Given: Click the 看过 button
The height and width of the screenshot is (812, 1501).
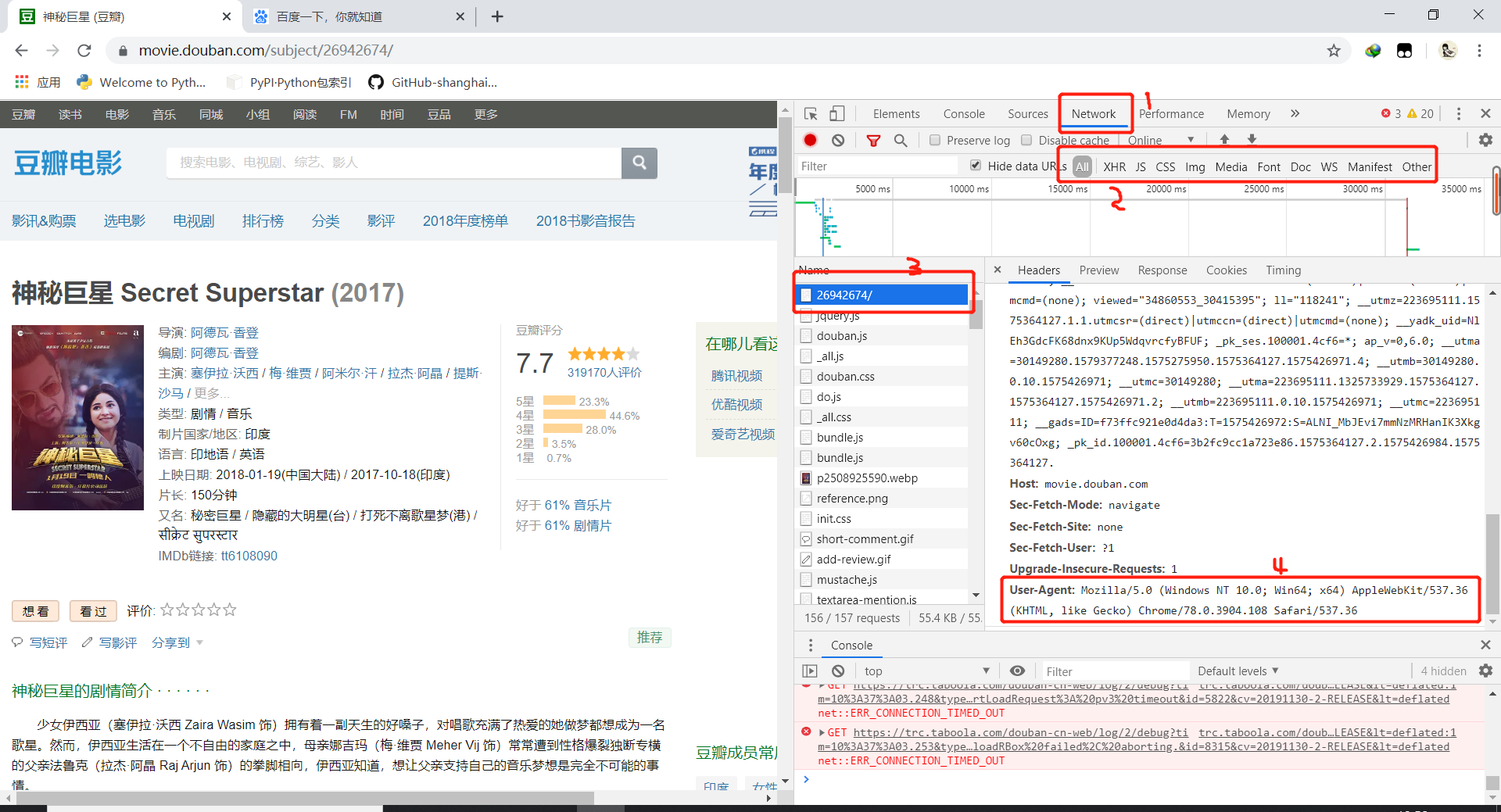Looking at the screenshot, I should (x=93, y=611).
